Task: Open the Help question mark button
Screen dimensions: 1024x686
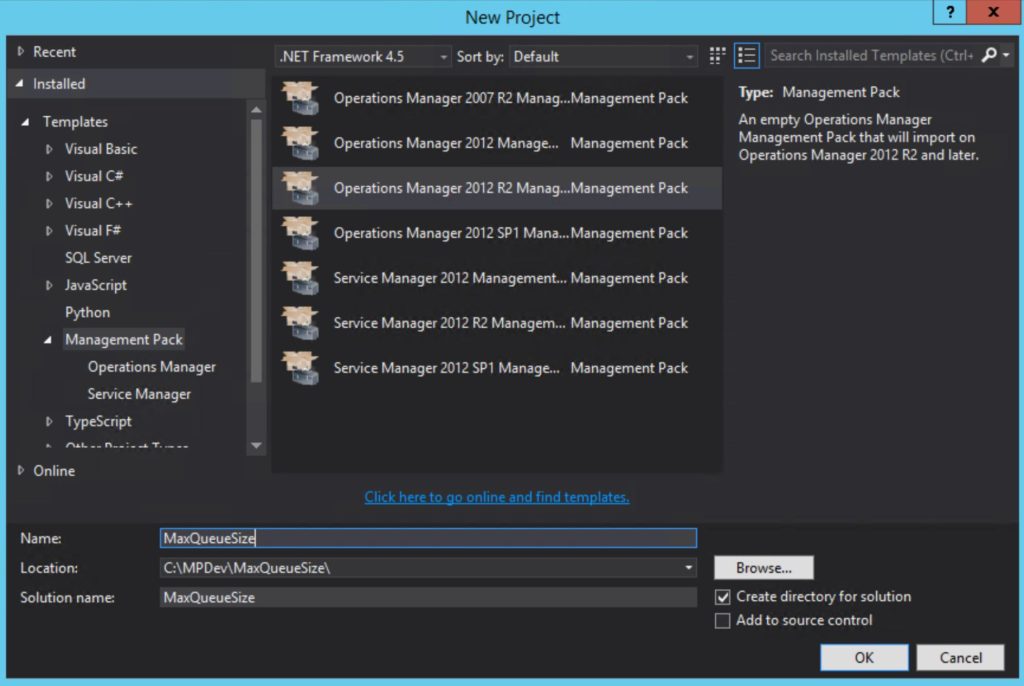Action: [x=950, y=12]
